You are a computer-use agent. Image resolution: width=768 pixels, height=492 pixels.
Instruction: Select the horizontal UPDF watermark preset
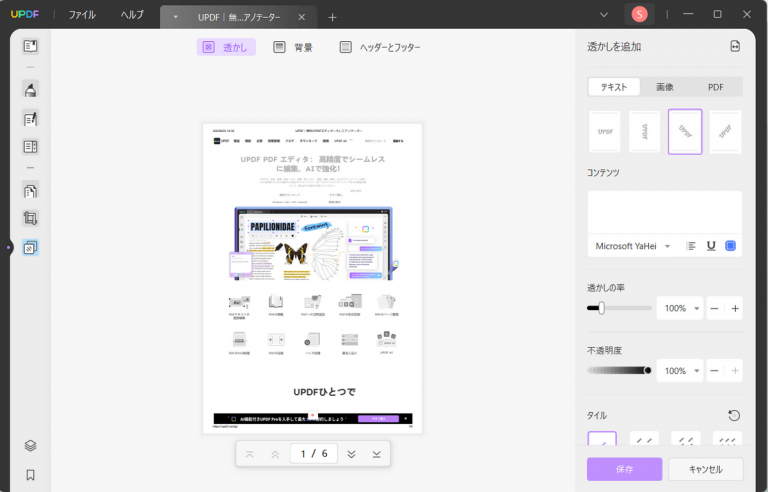tap(605, 132)
